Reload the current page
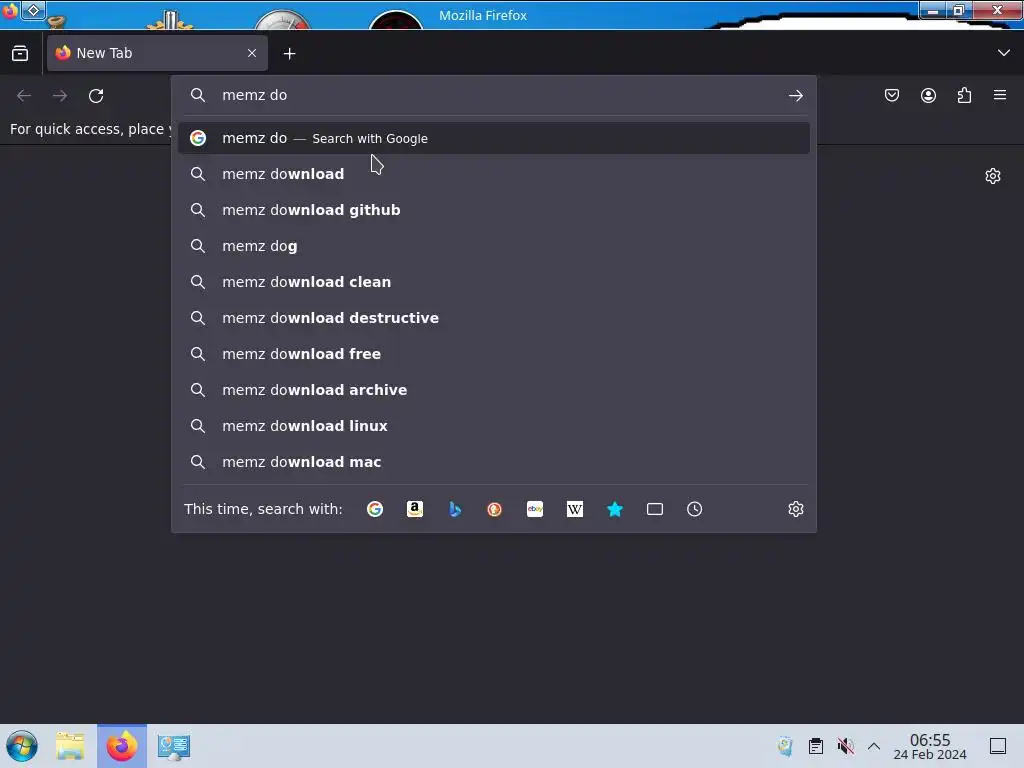Viewport: 1024px width, 768px height. click(96, 95)
